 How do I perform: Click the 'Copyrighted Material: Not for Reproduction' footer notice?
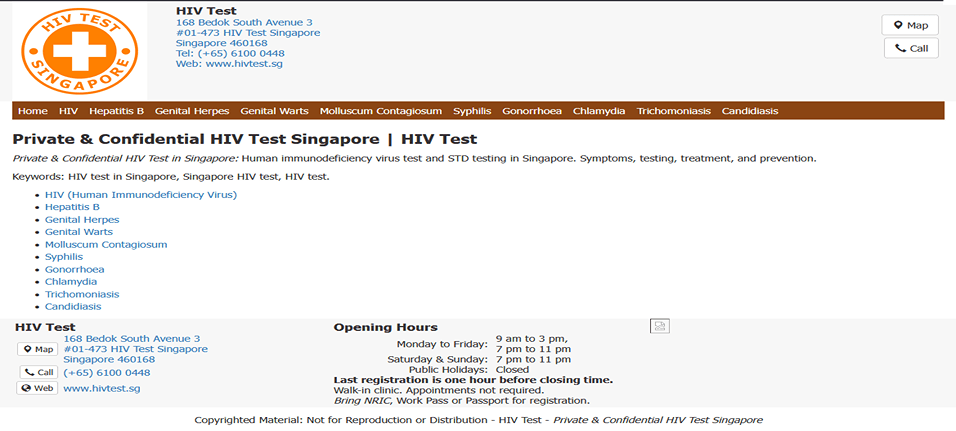click(478, 420)
